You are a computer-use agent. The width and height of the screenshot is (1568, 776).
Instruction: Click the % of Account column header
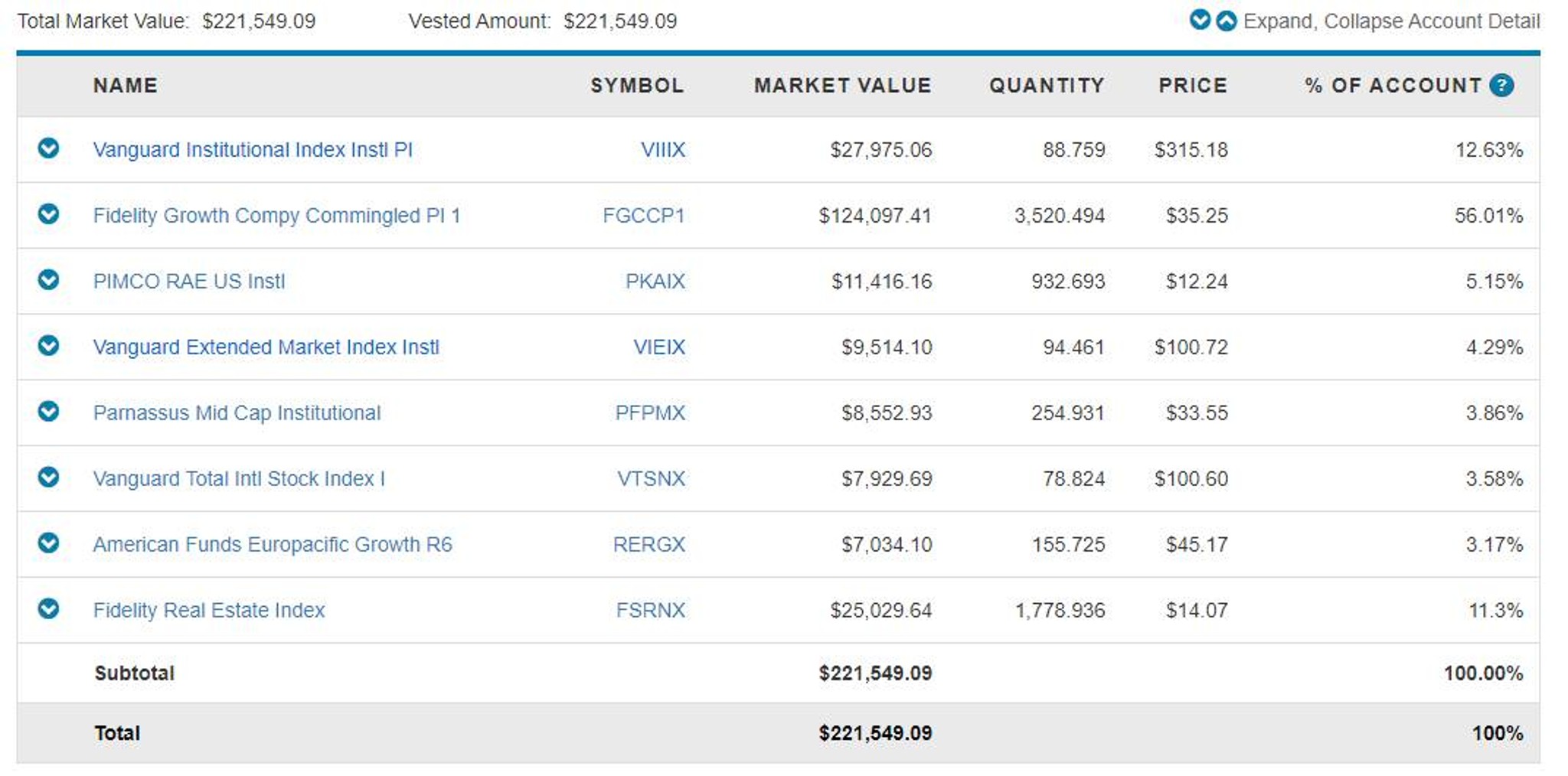tap(1393, 85)
